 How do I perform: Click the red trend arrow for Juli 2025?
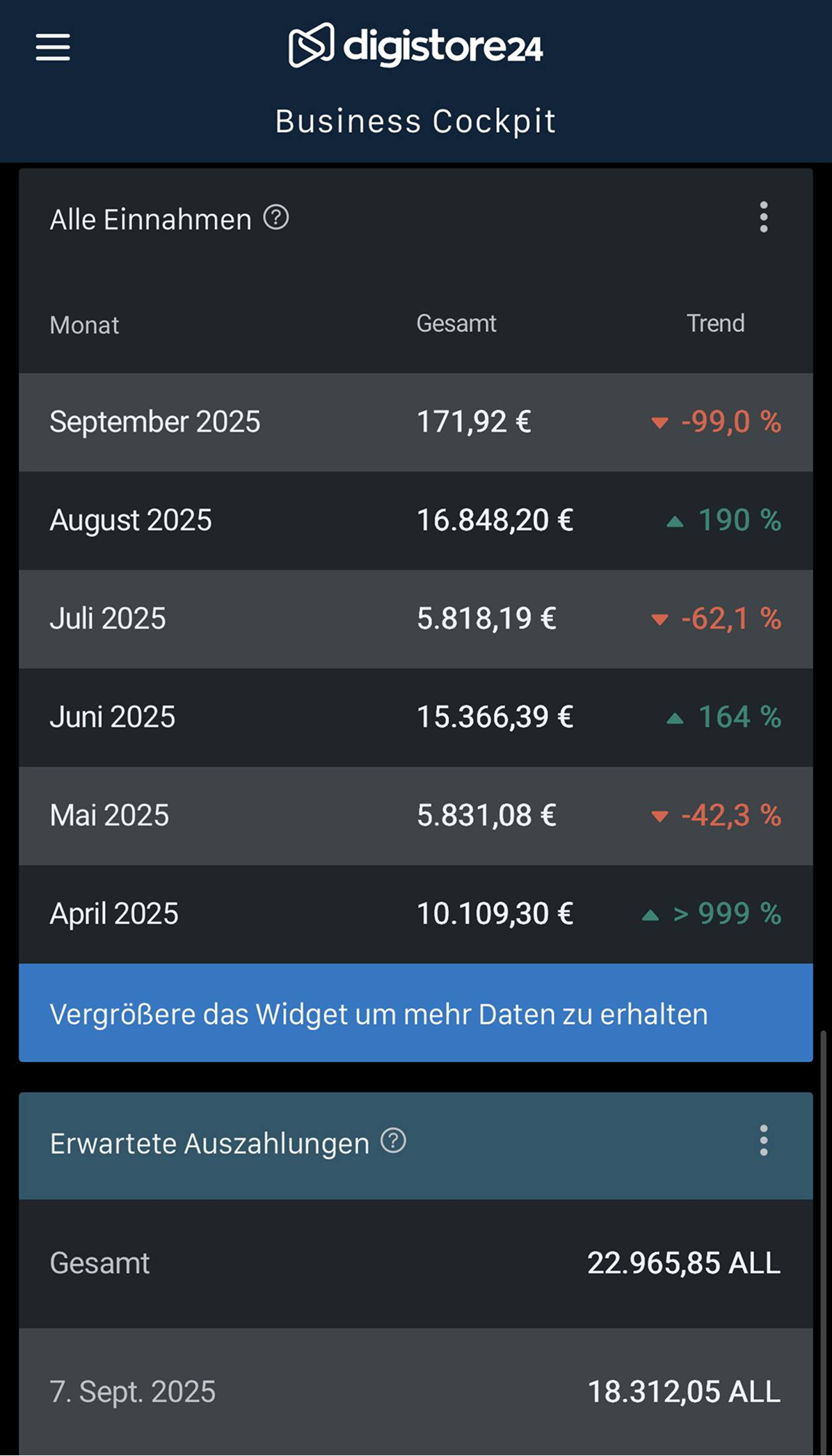[659, 619]
